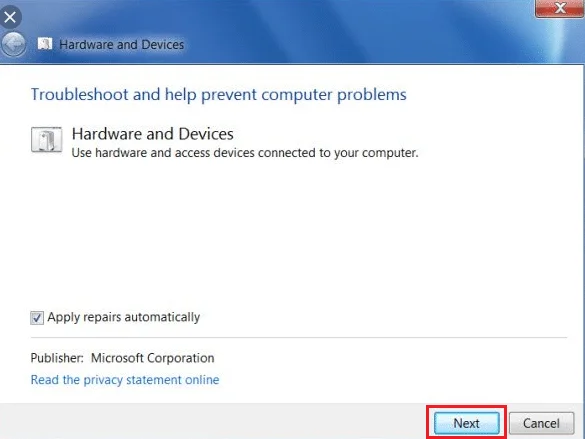Dismiss the overlay using the round X icon
The height and width of the screenshot is (439, 585).
click(x=10, y=17)
